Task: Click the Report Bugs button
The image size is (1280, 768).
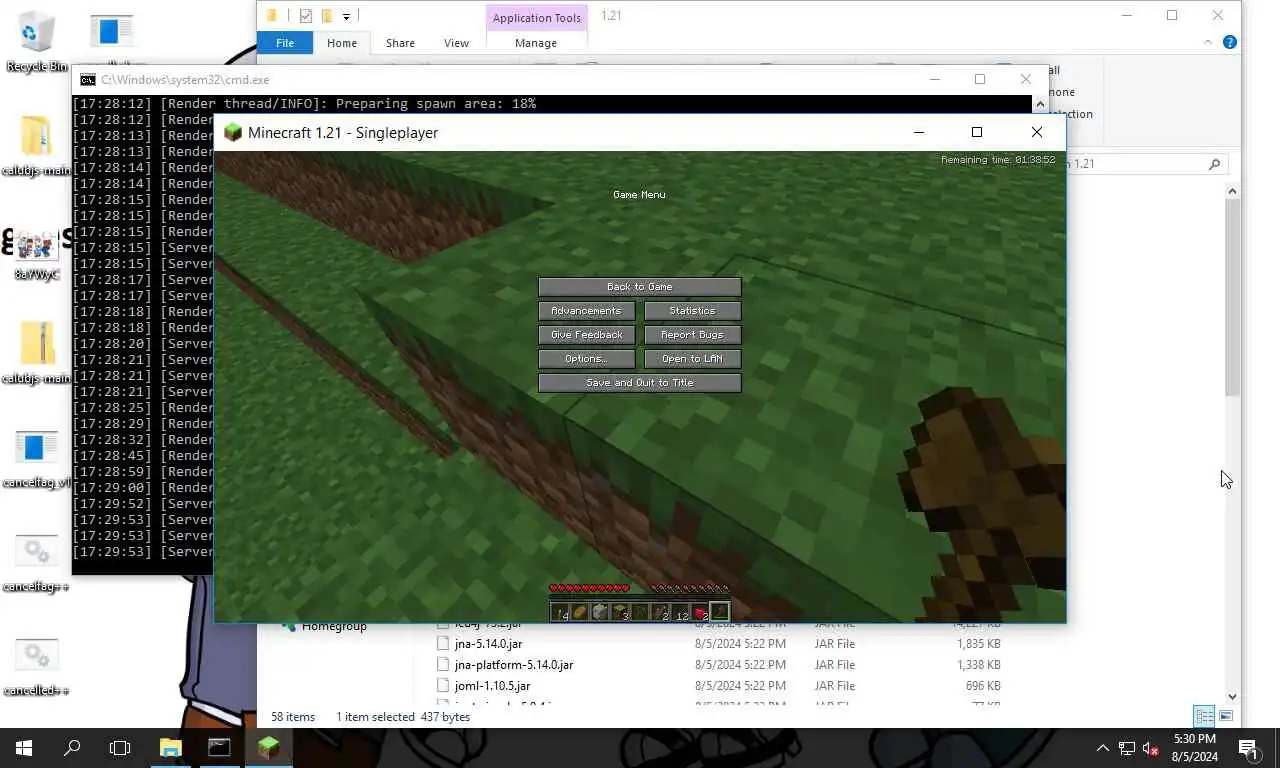Action: (x=692, y=335)
